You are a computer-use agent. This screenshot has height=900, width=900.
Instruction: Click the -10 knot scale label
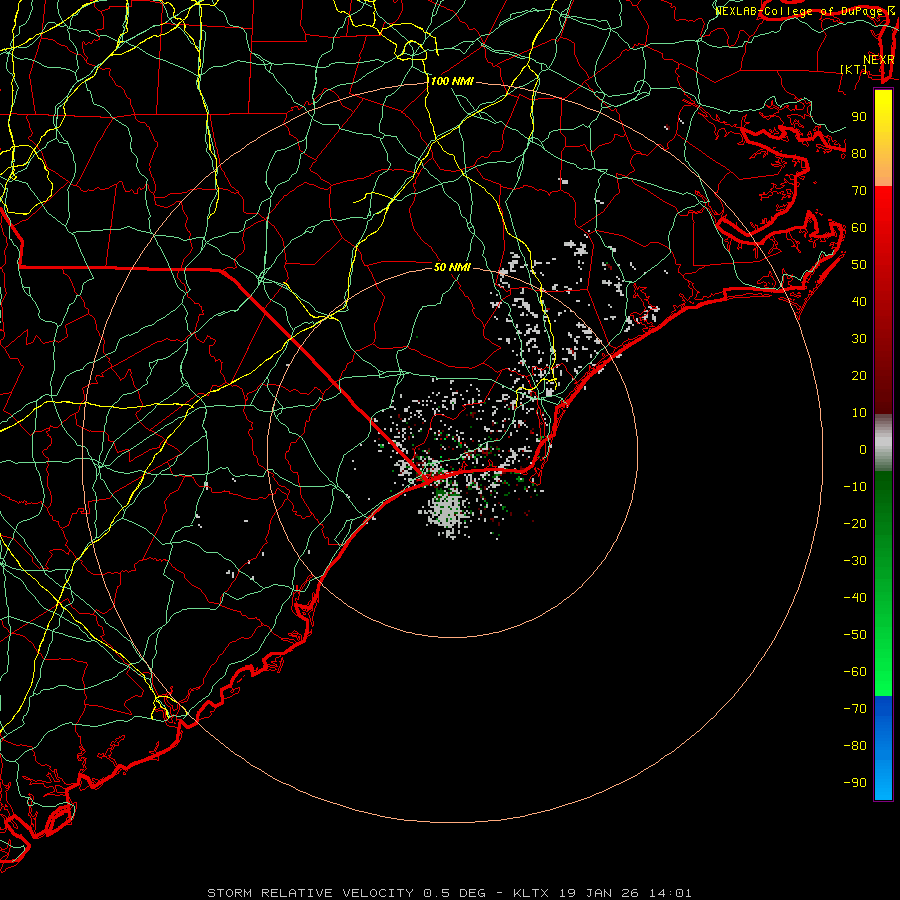[x=855, y=487]
